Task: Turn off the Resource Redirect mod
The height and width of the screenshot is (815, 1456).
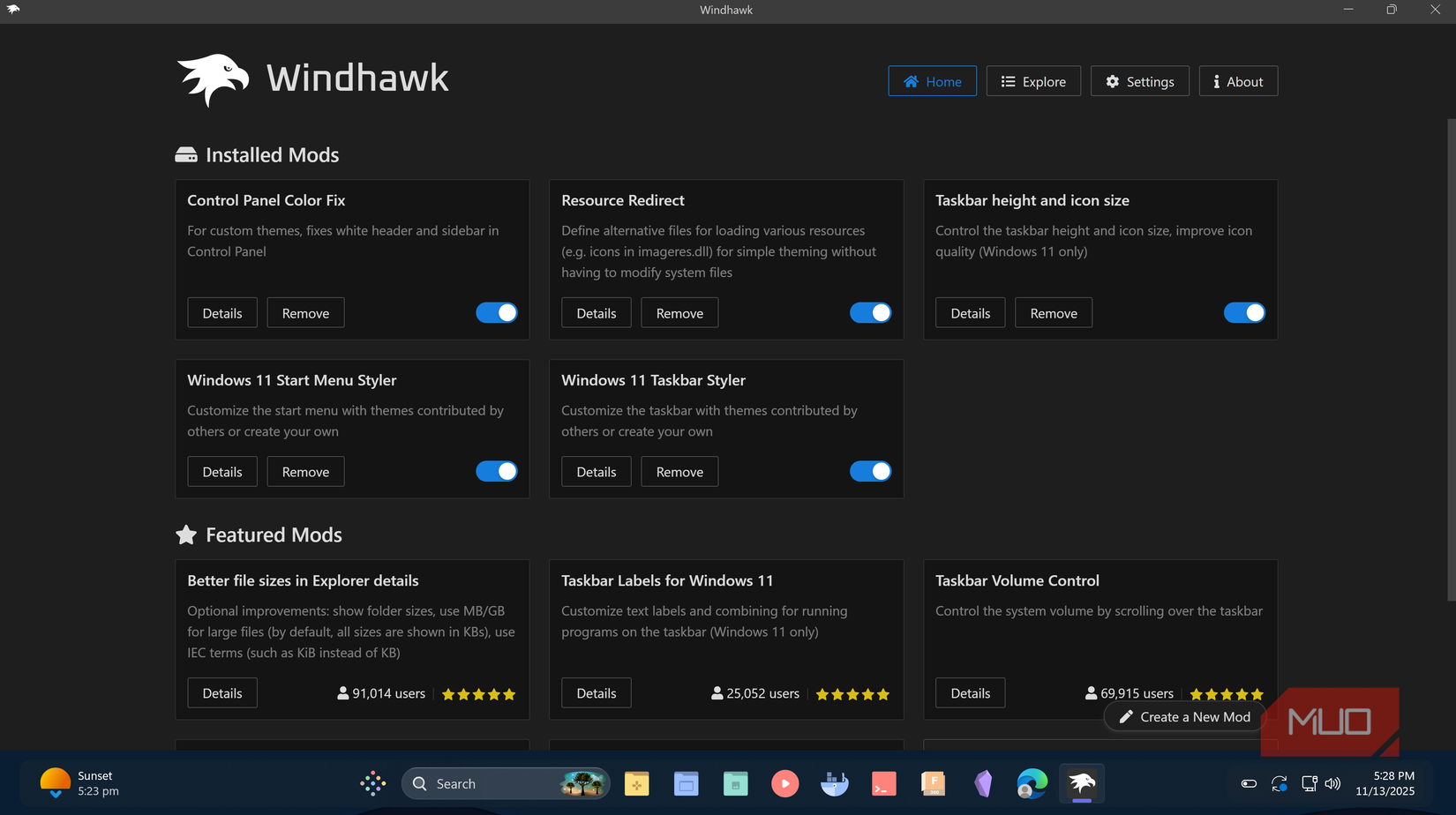Action: point(870,312)
